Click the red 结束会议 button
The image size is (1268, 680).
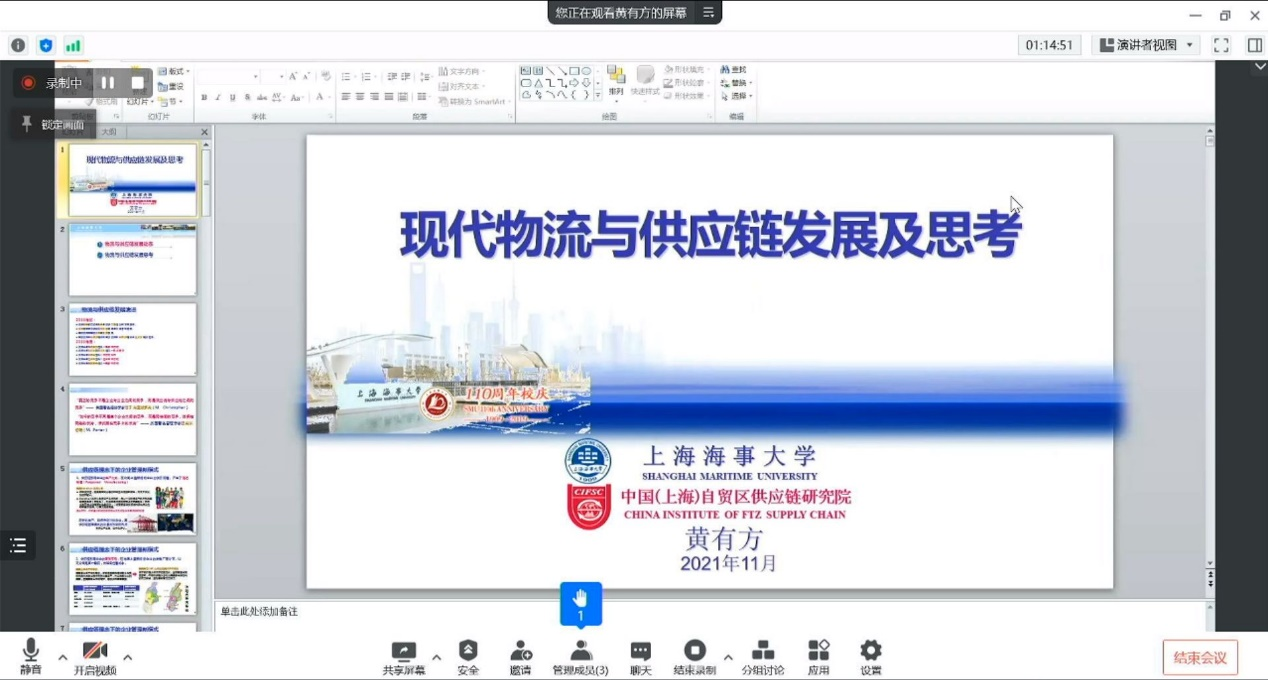coord(1200,657)
